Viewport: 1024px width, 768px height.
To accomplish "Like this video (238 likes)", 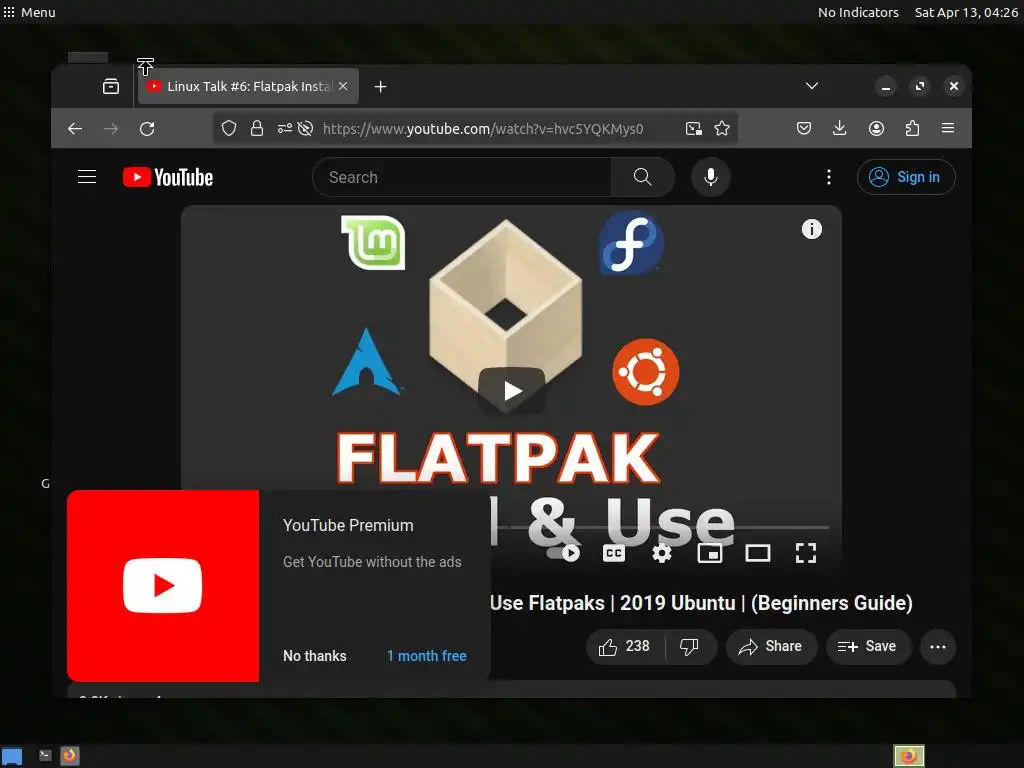I will [625, 647].
